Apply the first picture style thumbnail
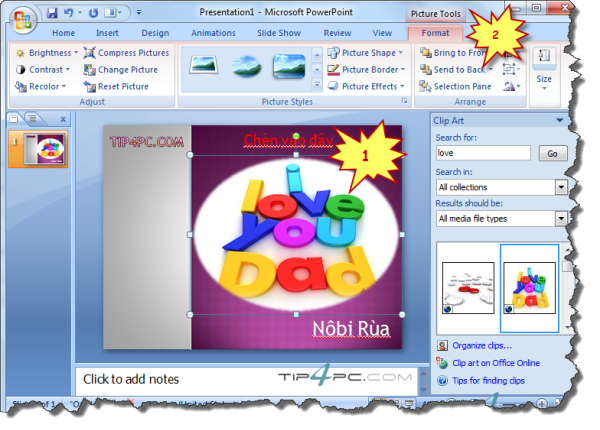The width and height of the screenshot is (600, 430). (204, 66)
